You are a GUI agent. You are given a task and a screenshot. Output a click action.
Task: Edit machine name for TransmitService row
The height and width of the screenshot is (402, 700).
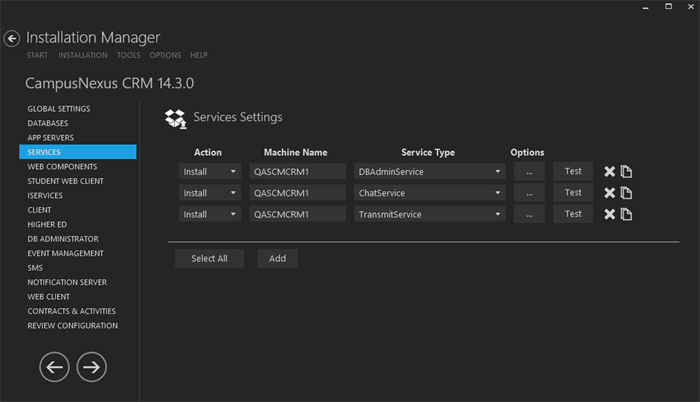pos(297,214)
